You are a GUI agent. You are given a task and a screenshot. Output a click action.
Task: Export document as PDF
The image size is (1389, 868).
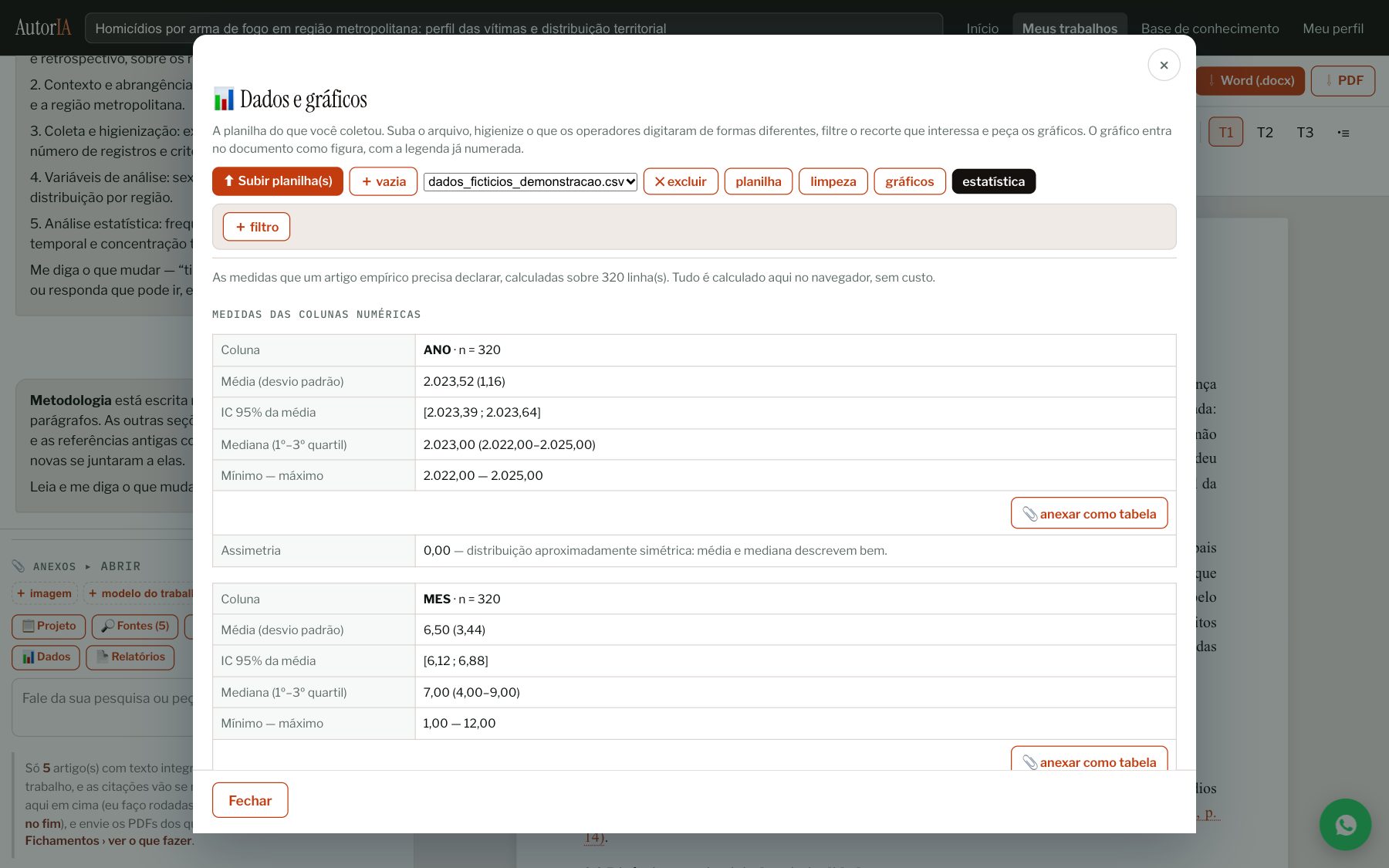[x=1343, y=80]
